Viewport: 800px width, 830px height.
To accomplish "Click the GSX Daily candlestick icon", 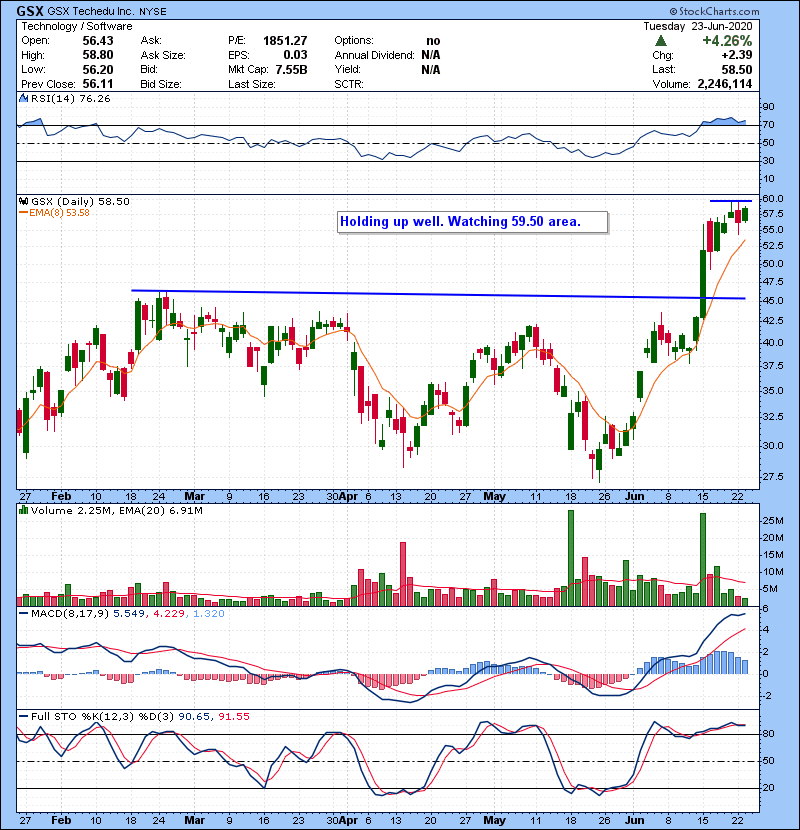I will click(23, 201).
